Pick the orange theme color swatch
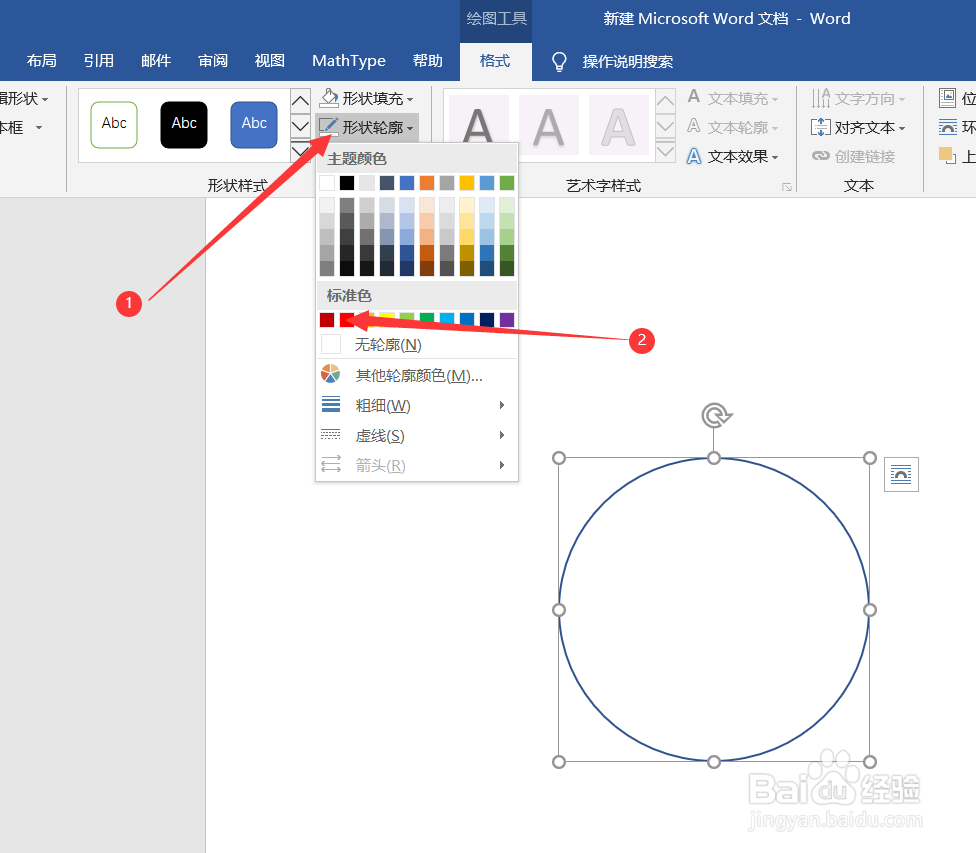 [x=426, y=183]
